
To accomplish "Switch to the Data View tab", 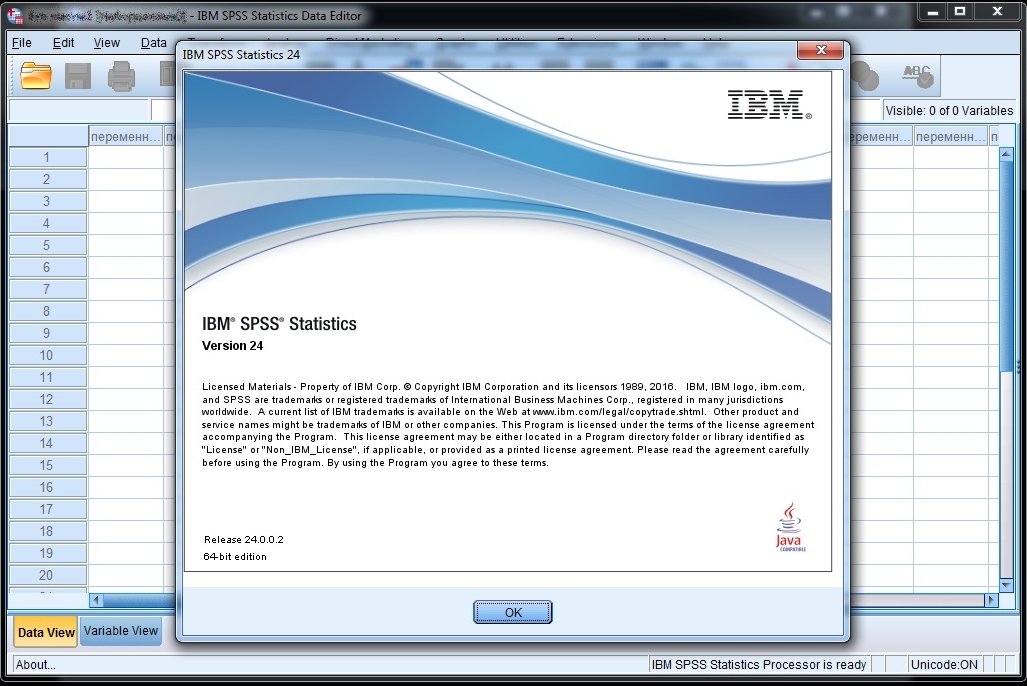I will (45, 632).
